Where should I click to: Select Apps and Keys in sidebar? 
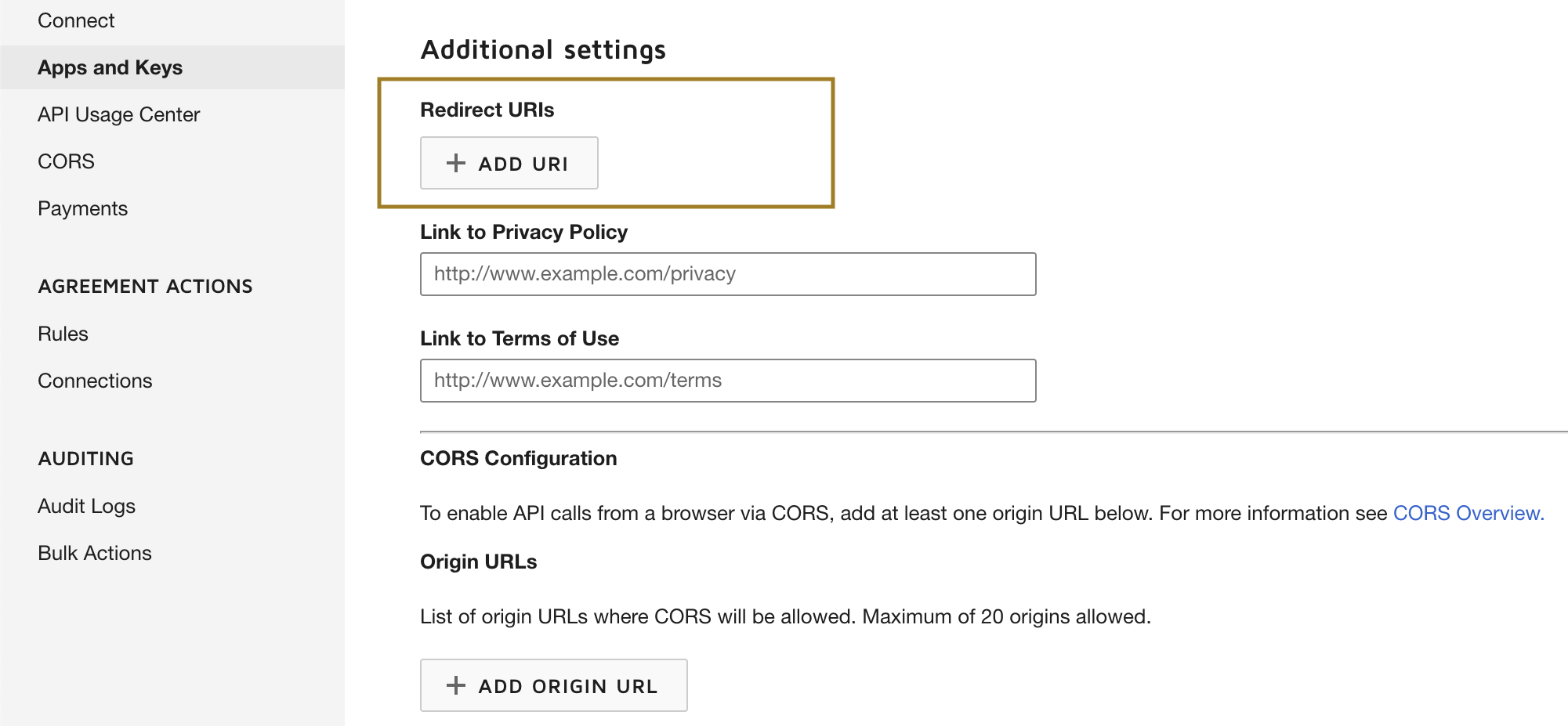click(x=110, y=67)
